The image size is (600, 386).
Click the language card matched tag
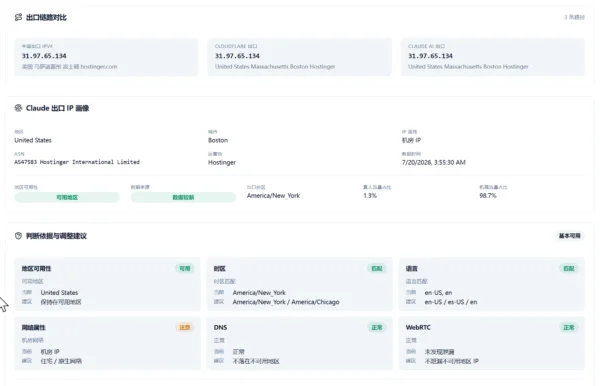coord(569,269)
